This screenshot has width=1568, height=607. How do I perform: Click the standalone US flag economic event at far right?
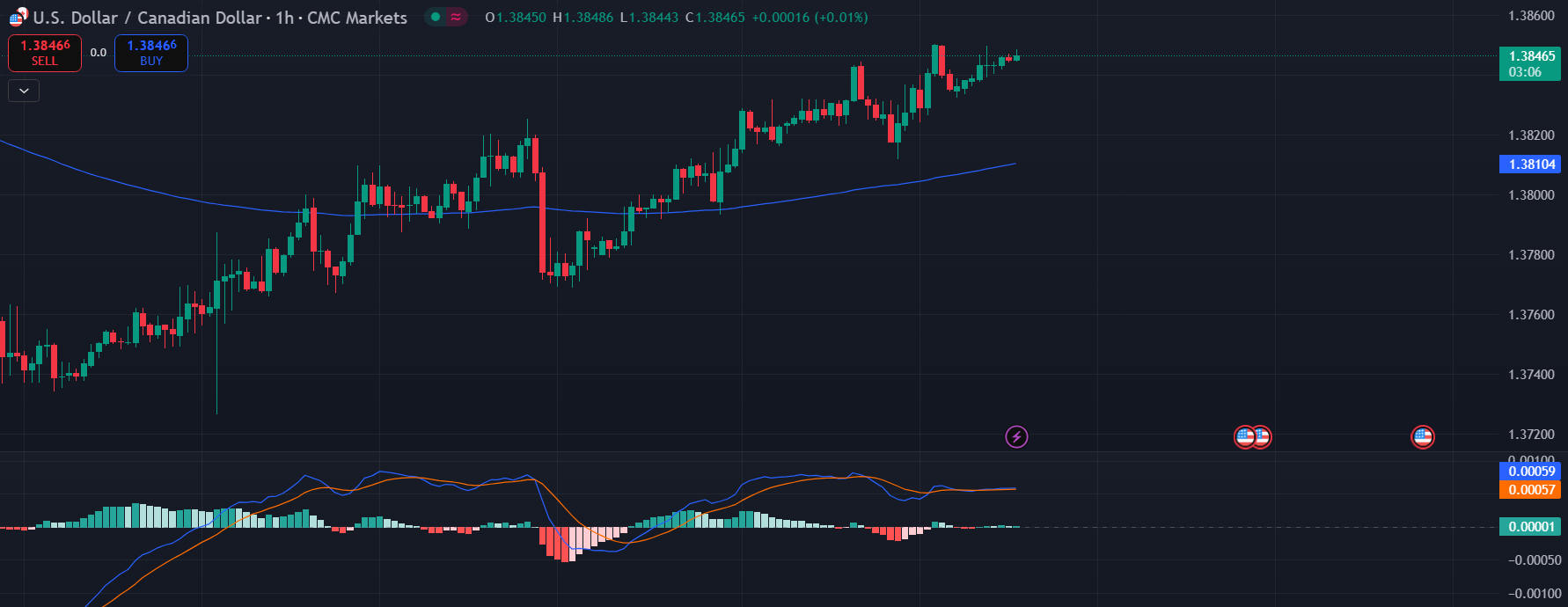pyautogui.click(x=1423, y=436)
